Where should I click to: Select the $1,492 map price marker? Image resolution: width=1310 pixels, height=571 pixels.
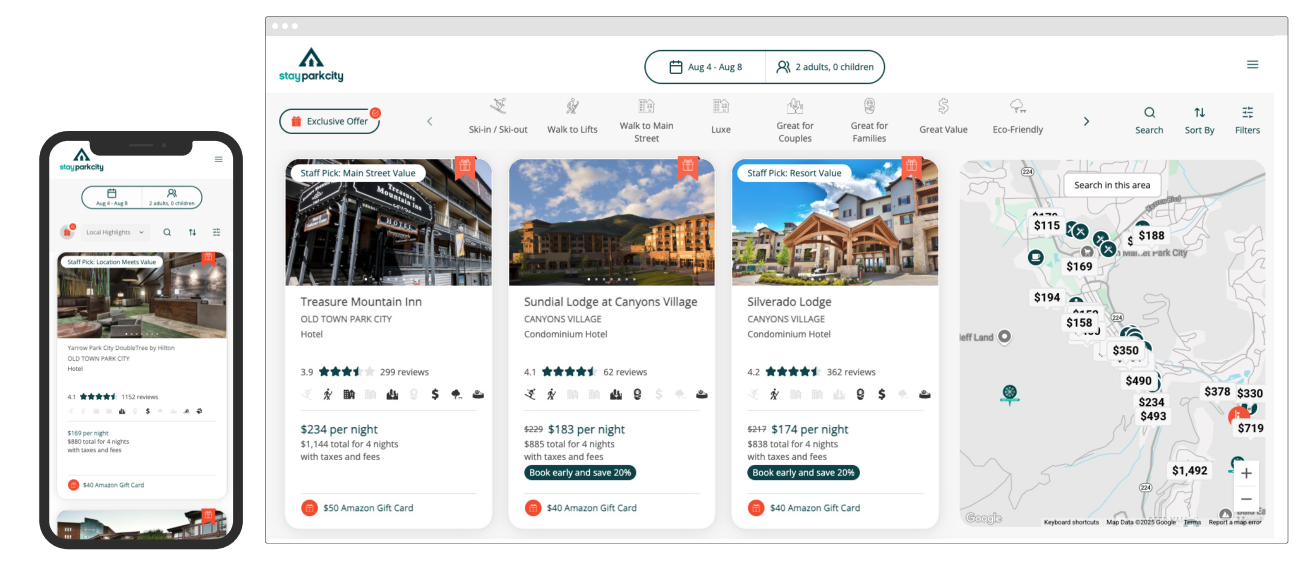pos(1190,471)
